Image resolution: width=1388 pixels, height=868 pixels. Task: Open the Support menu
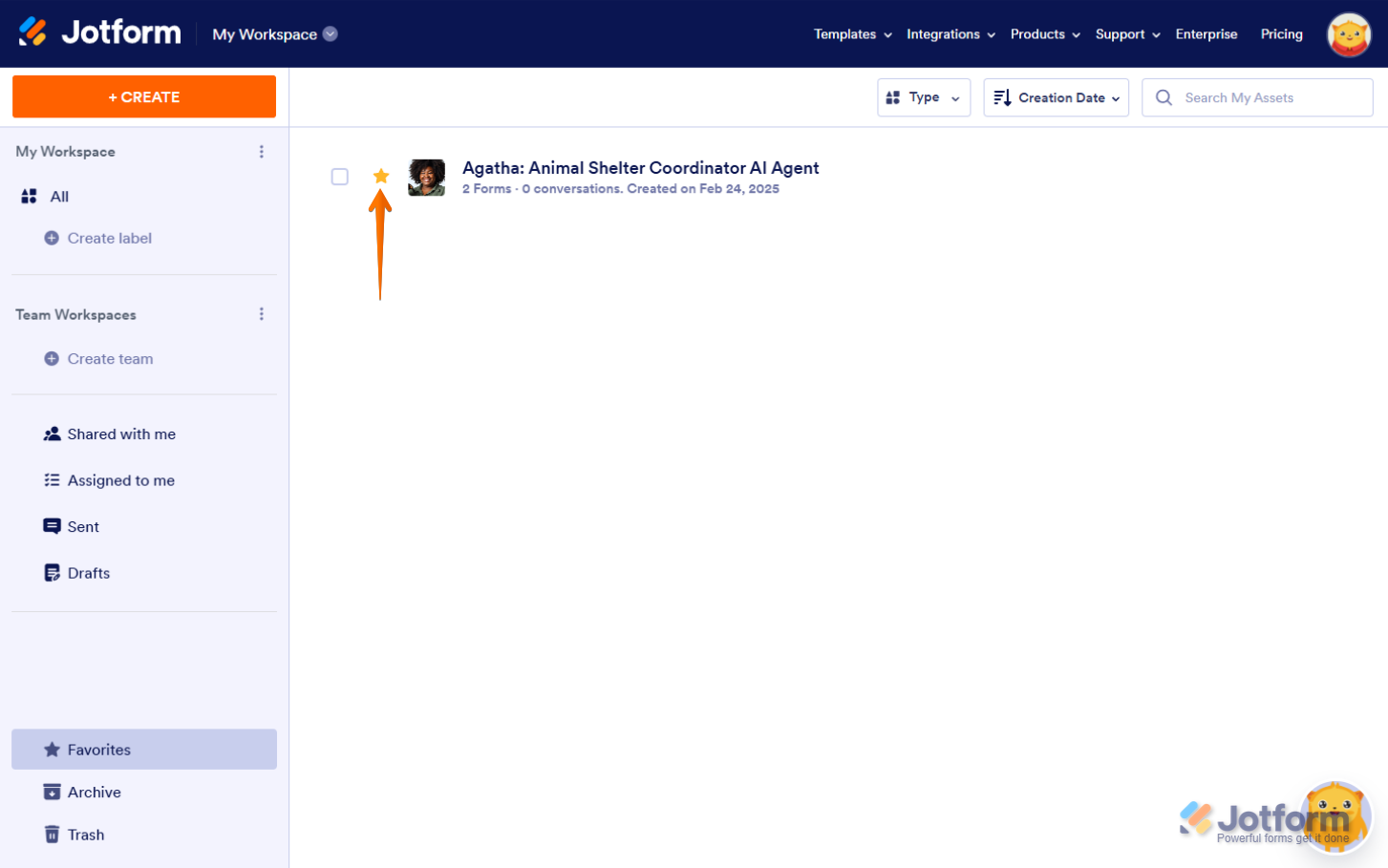(1128, 34)
